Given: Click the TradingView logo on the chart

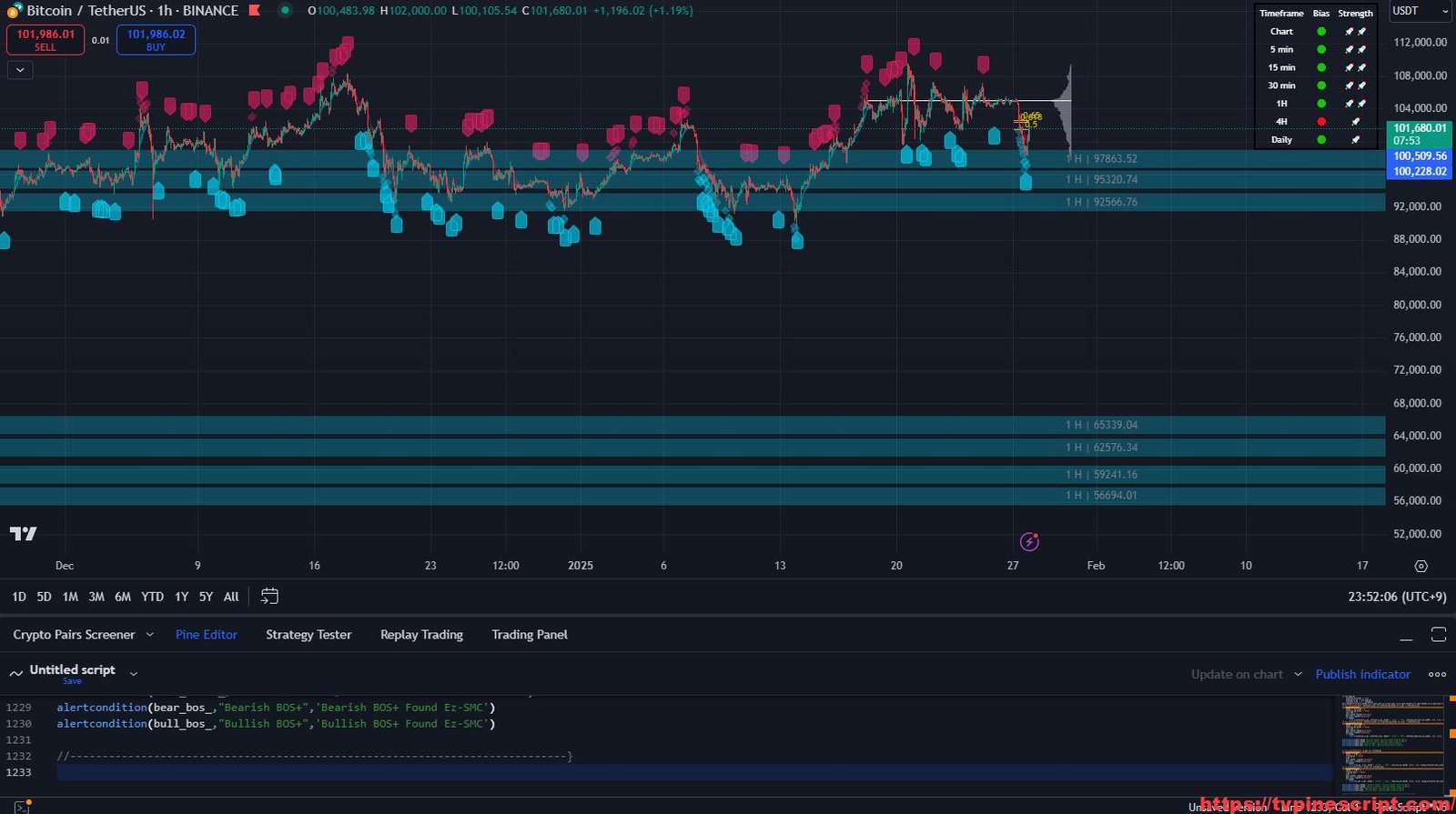Looking at the screenshot, I should (24, 534).
